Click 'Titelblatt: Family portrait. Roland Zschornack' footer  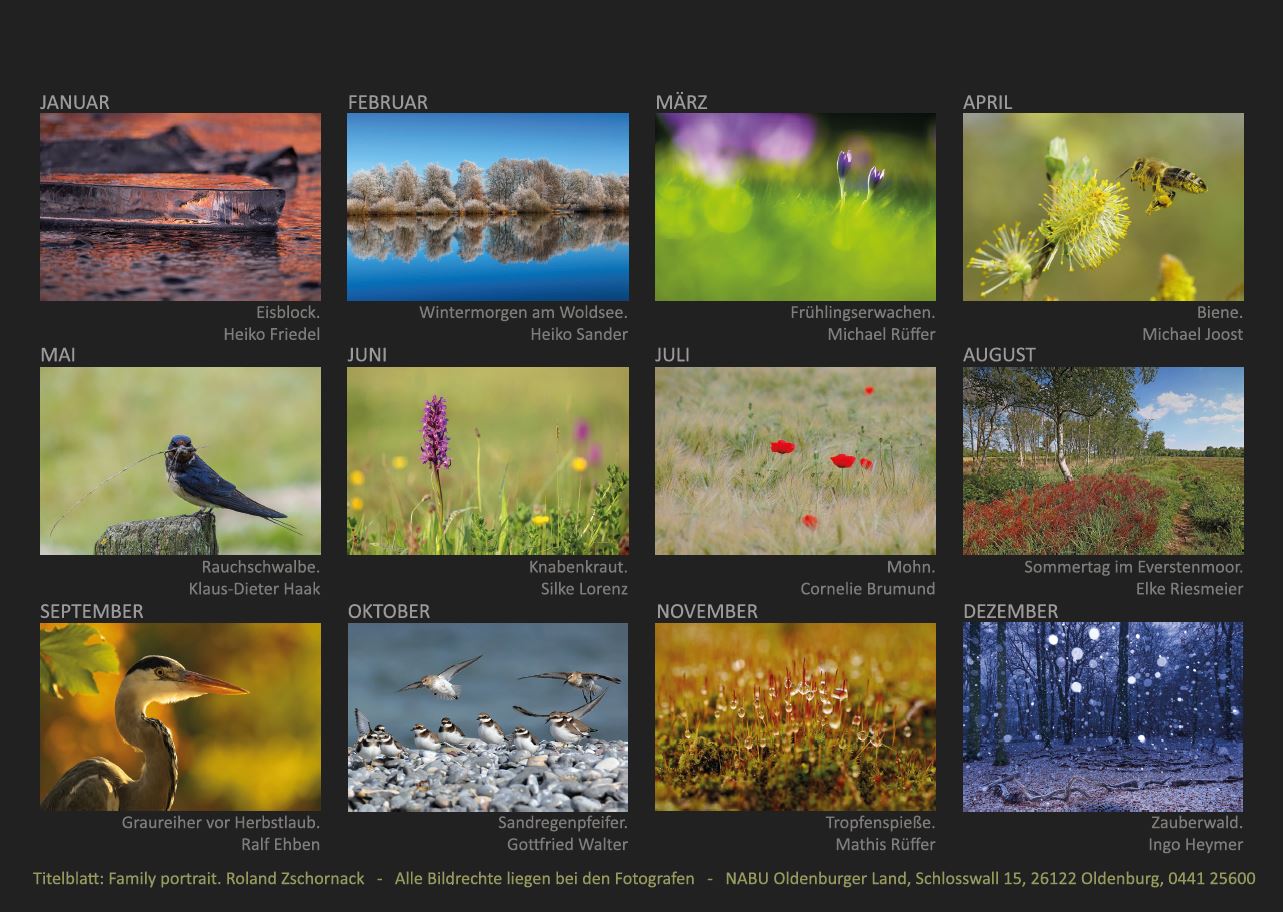coord(199,879)
